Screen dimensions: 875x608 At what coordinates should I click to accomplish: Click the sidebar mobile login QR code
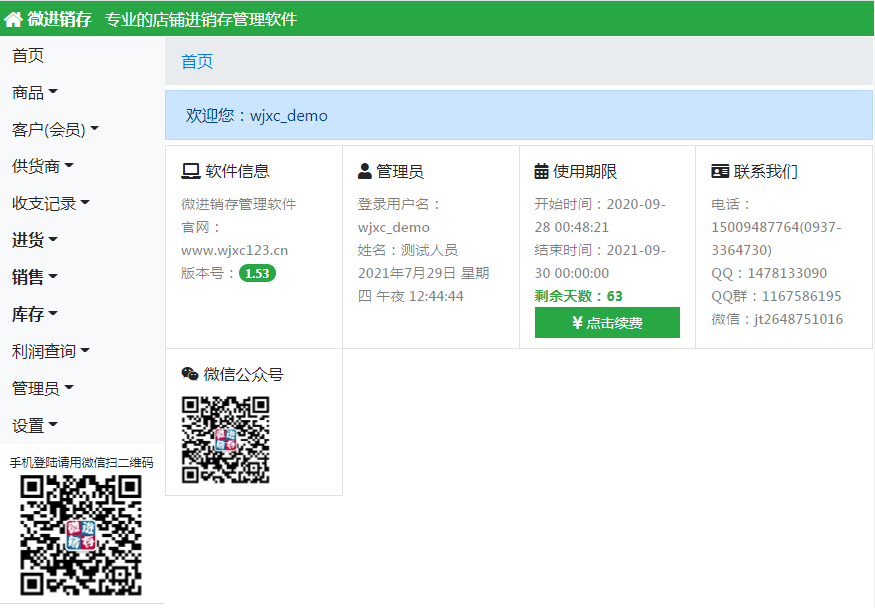(x=81, y=535)
